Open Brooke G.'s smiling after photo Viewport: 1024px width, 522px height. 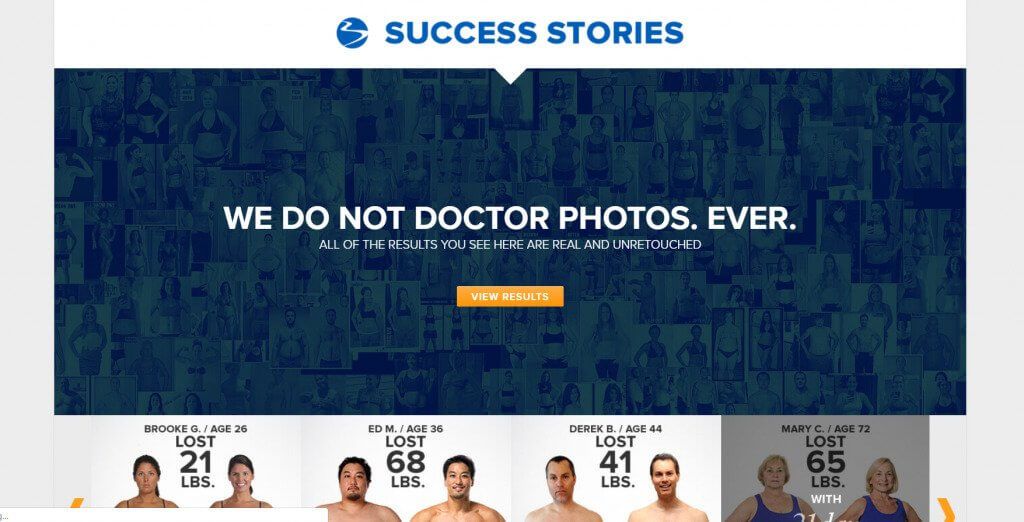(240, 482)
